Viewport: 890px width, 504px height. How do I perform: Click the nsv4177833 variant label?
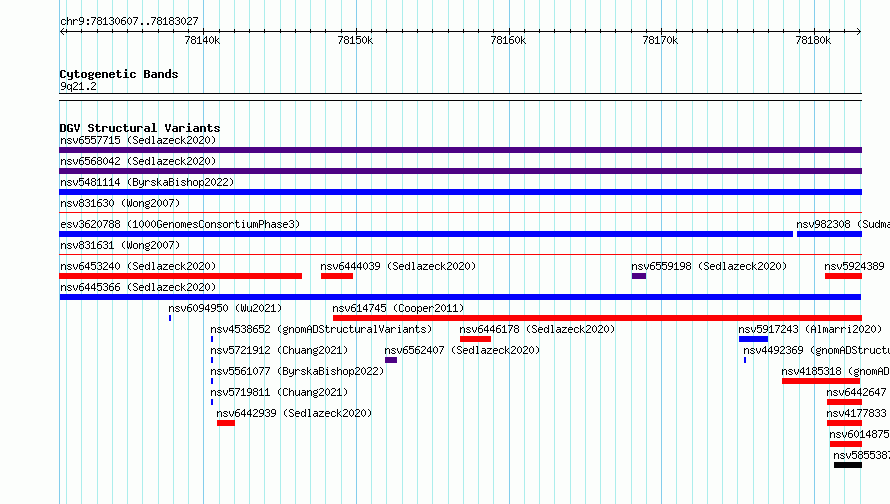tap(856, 413)
